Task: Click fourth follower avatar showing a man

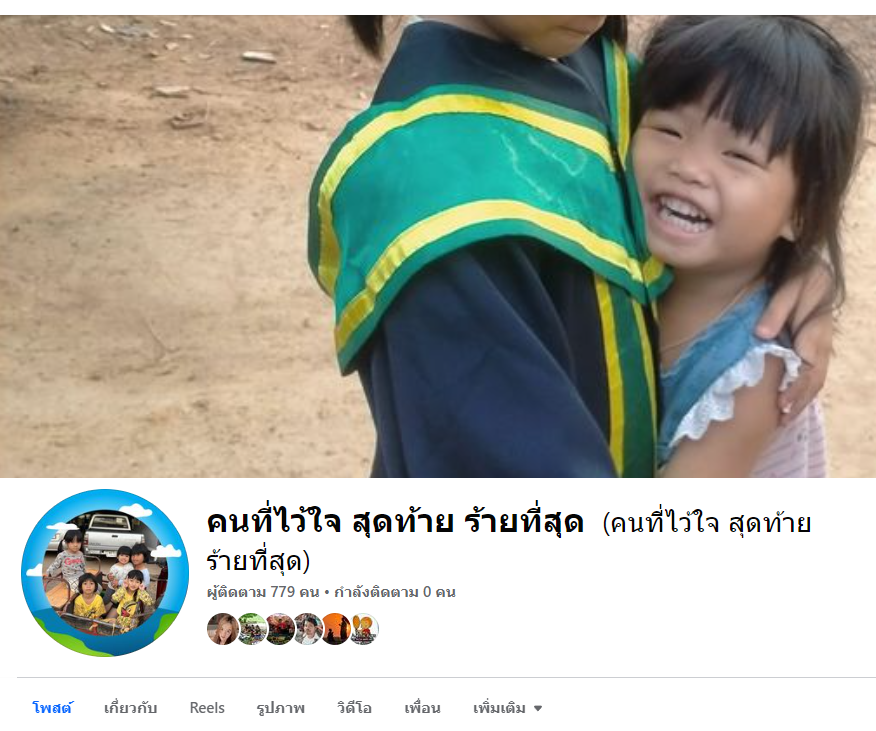Action: (307, 629)
